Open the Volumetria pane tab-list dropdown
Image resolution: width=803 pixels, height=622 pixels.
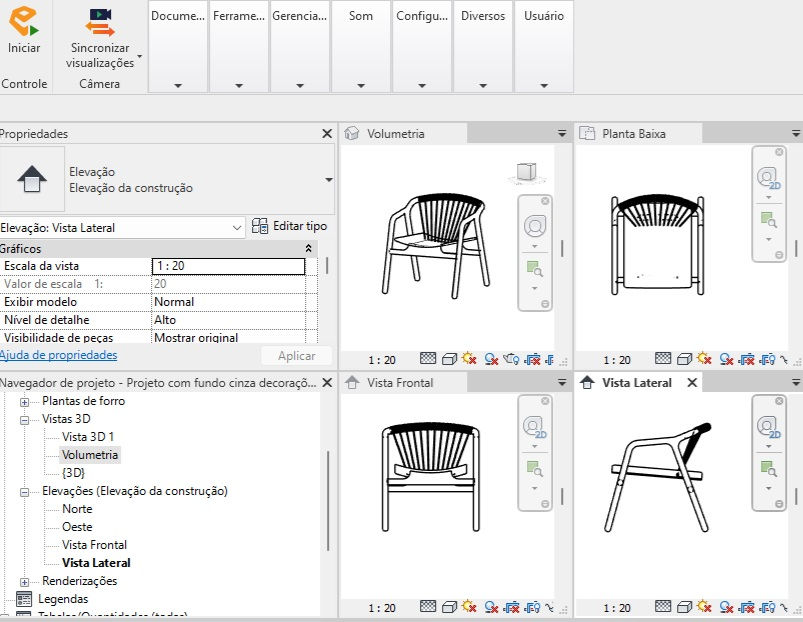pyautogui.click(x=562, y=134)
